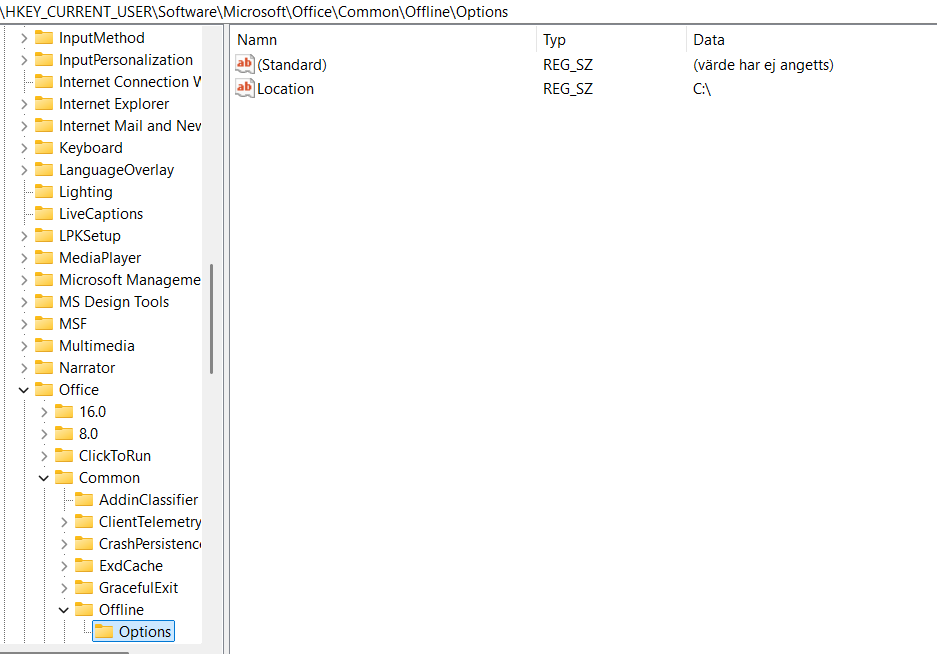Expand the Narrator key

point(24,368)
